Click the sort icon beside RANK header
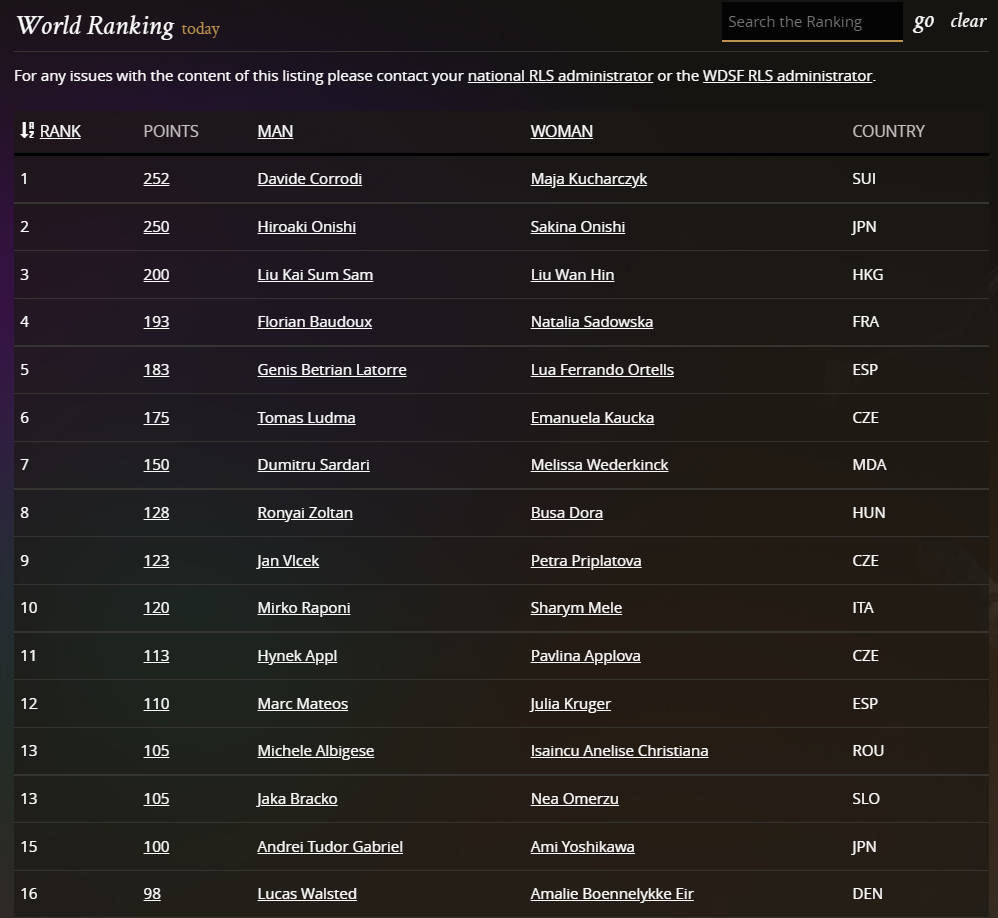 tap(27, 131)
